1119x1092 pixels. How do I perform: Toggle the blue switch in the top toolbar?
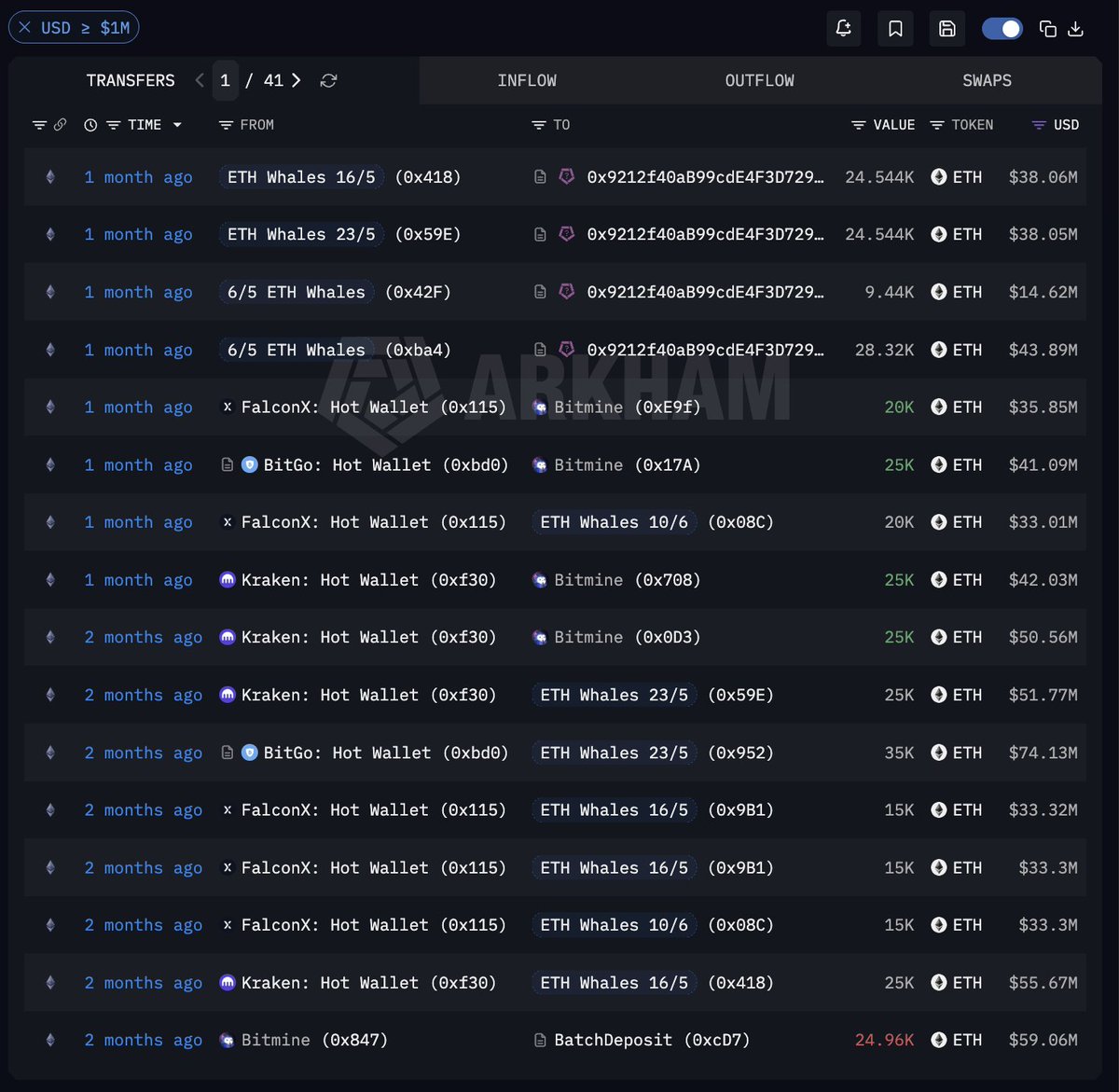click(x=1002, y=29)
